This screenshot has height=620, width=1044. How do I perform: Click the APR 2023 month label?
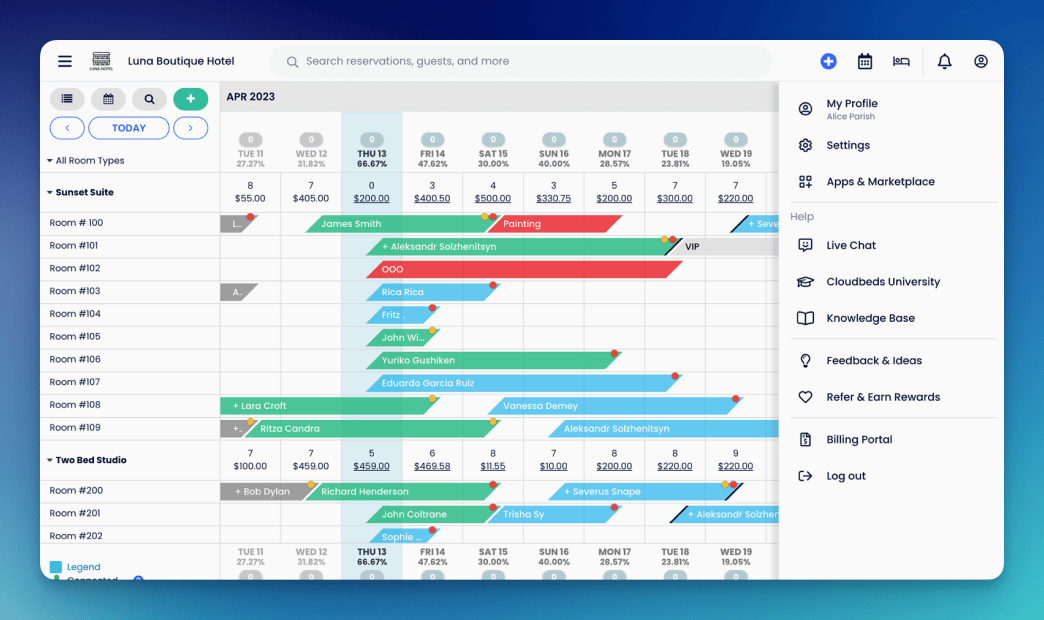(250, 97)
